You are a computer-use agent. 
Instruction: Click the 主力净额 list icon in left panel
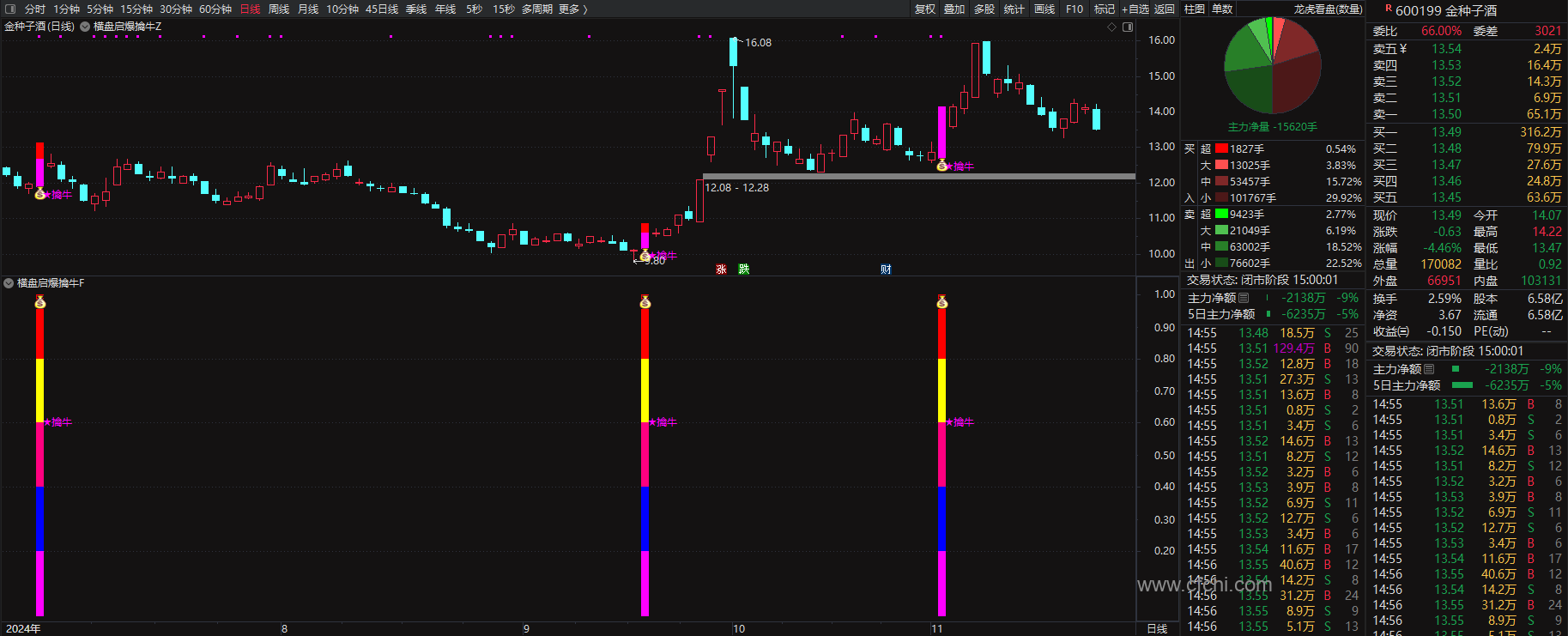pyautogui.click(x=1244, y=298)
